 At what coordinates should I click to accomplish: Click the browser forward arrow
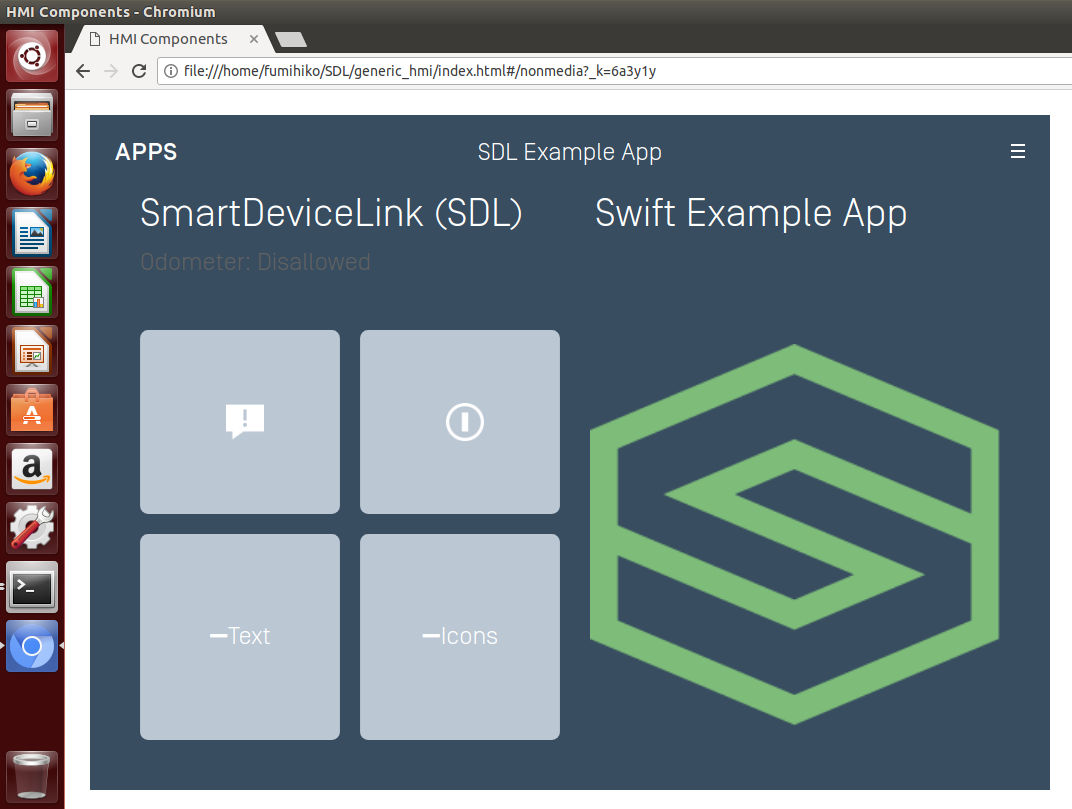[111, 71]
